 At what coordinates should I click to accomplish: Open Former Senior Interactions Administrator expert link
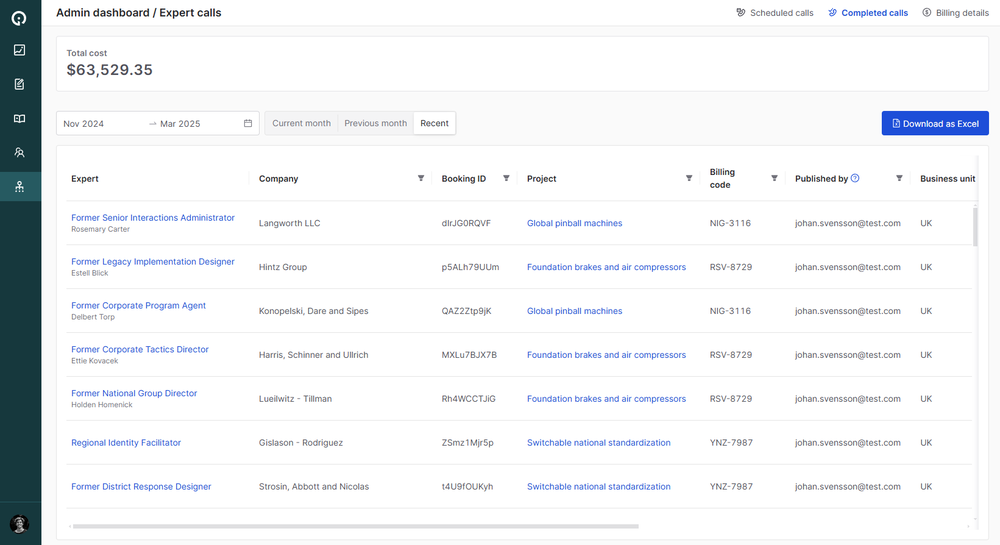(153, 218)
